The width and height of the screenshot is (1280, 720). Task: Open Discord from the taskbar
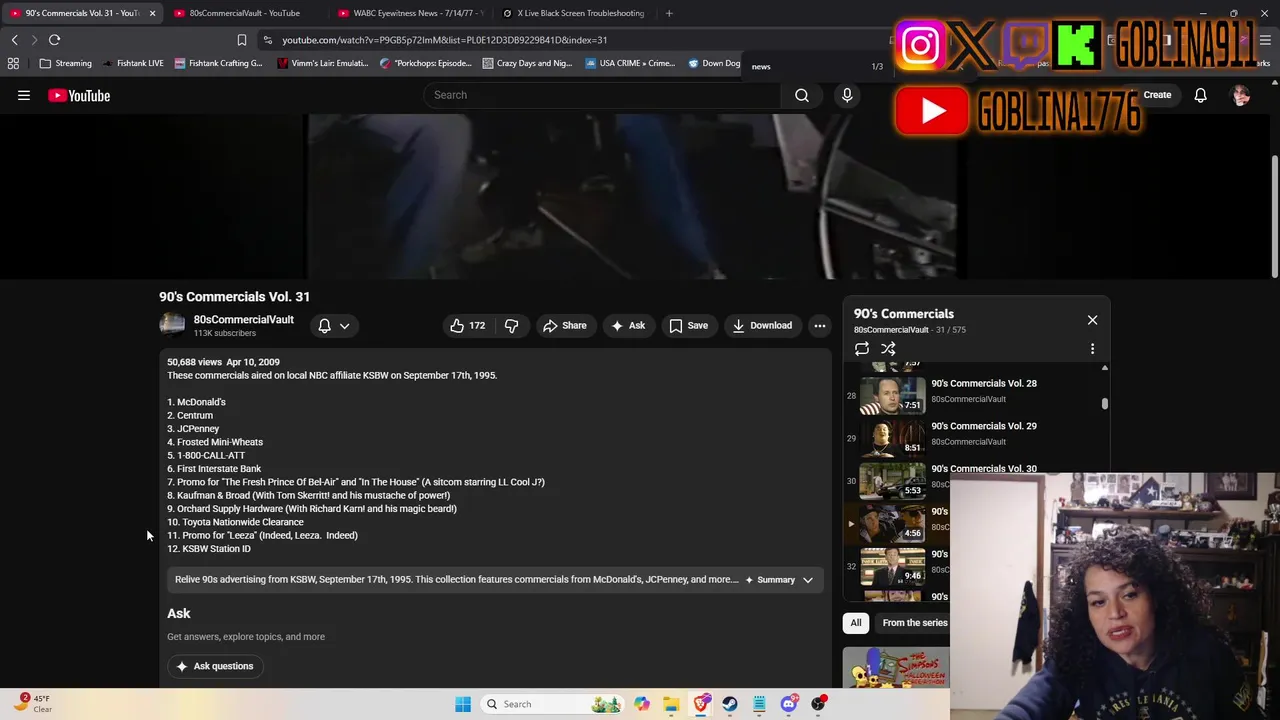[789, 704]
